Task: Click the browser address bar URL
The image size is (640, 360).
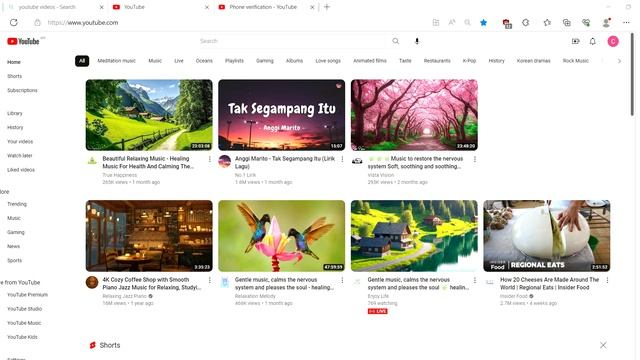Action: (83, 22)
